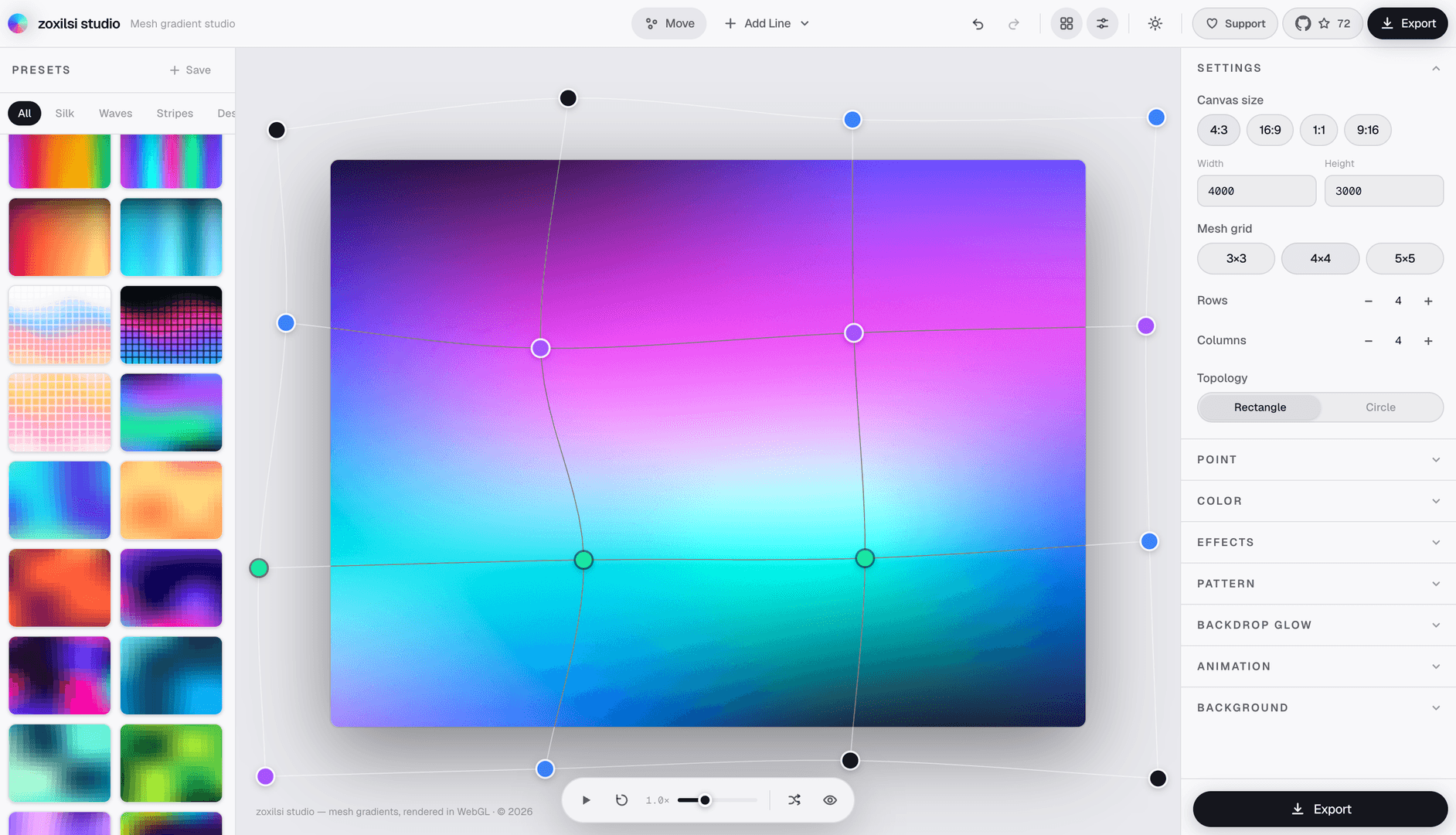Expand the Effects section
Screen dimensions: 1456x835
1318,543
